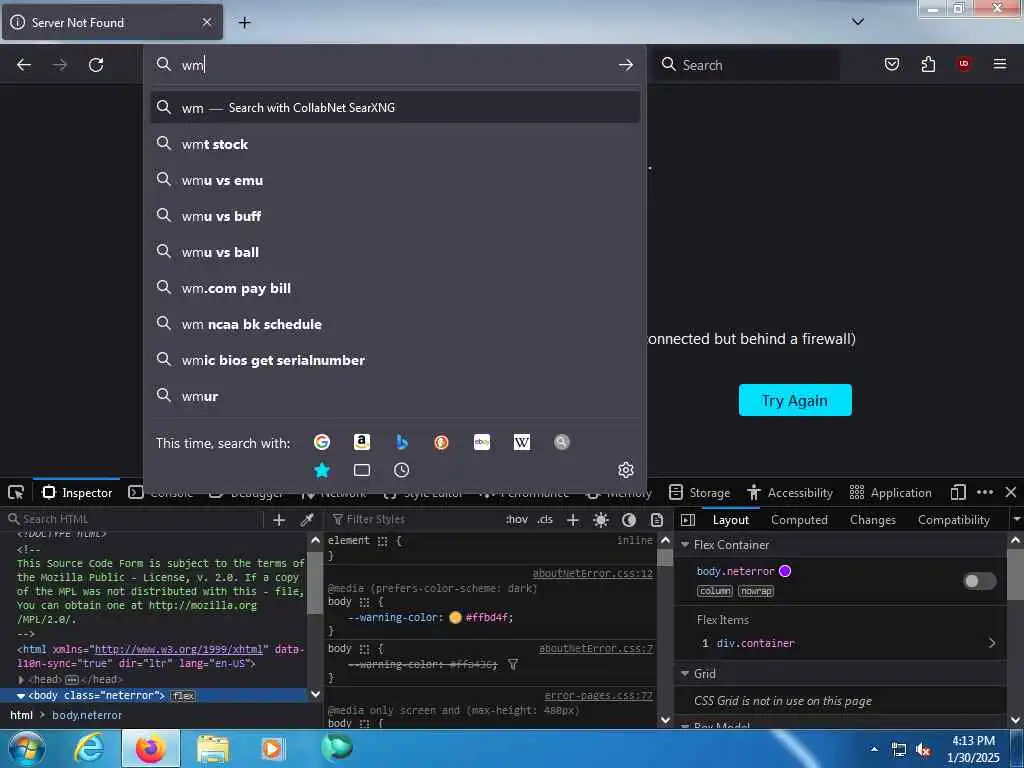1024x768 pixels.
Task: Reload the current page
Action: tap(96, 65)
